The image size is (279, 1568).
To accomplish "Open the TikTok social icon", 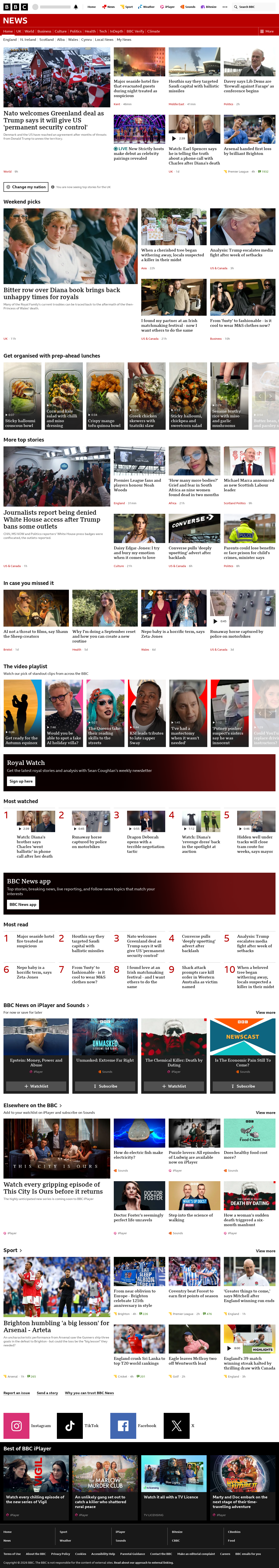I will point(70,1426).
